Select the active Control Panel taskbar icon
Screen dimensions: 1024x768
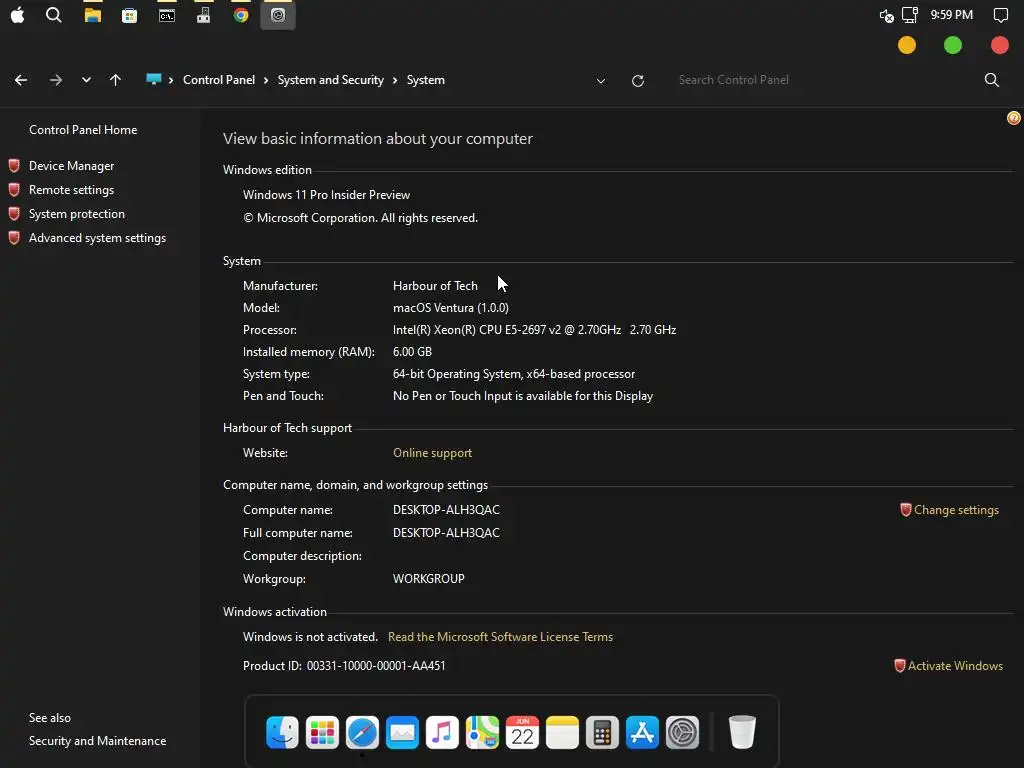coord(278,15)
